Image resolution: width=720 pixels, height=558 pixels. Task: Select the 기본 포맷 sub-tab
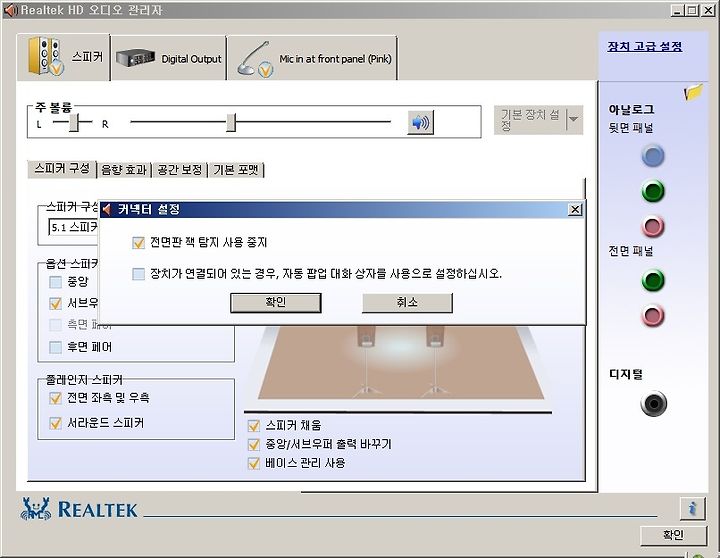[236, 170]
